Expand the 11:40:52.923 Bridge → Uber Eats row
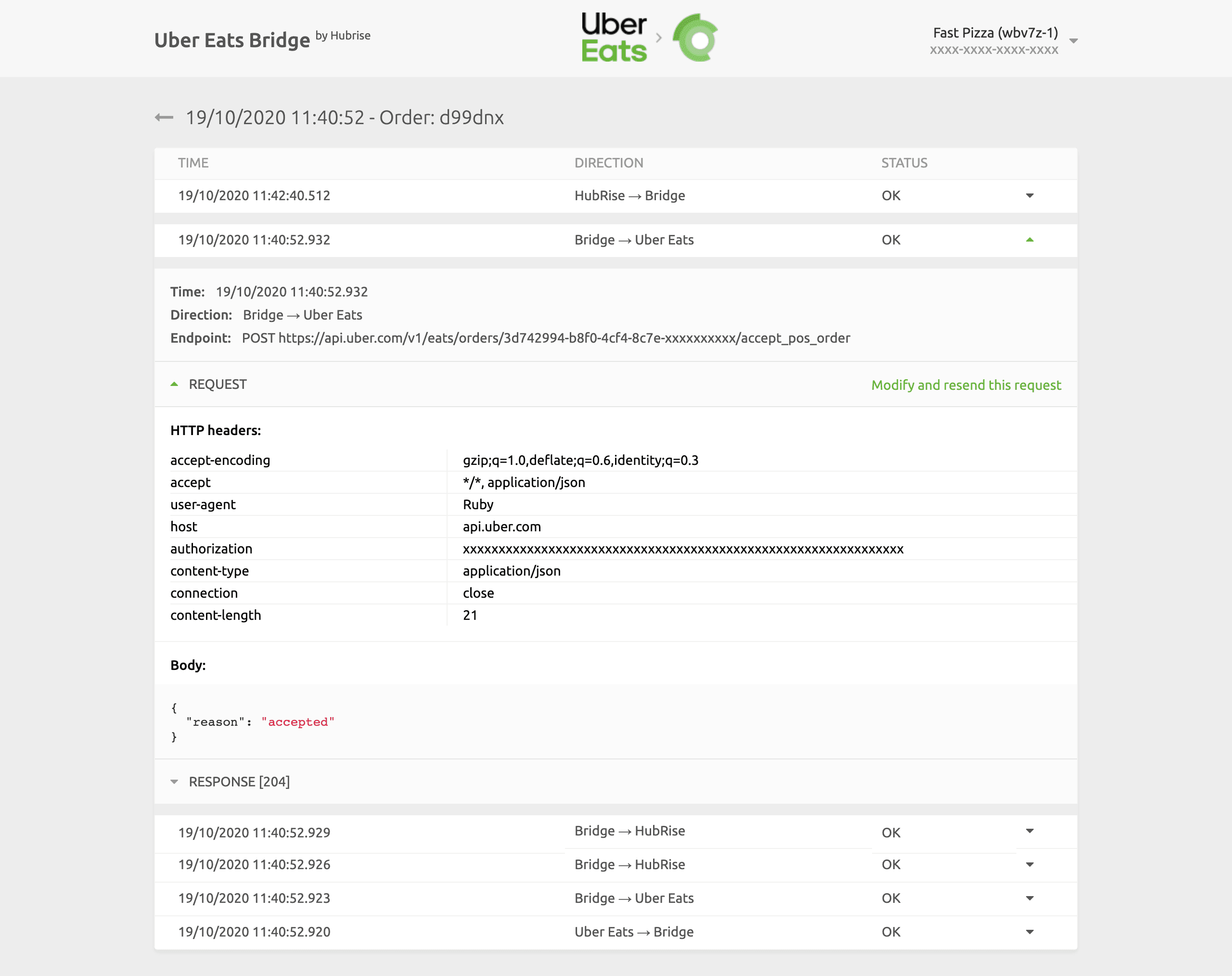Screen dimensions: 1232x976 point(1030,899)
